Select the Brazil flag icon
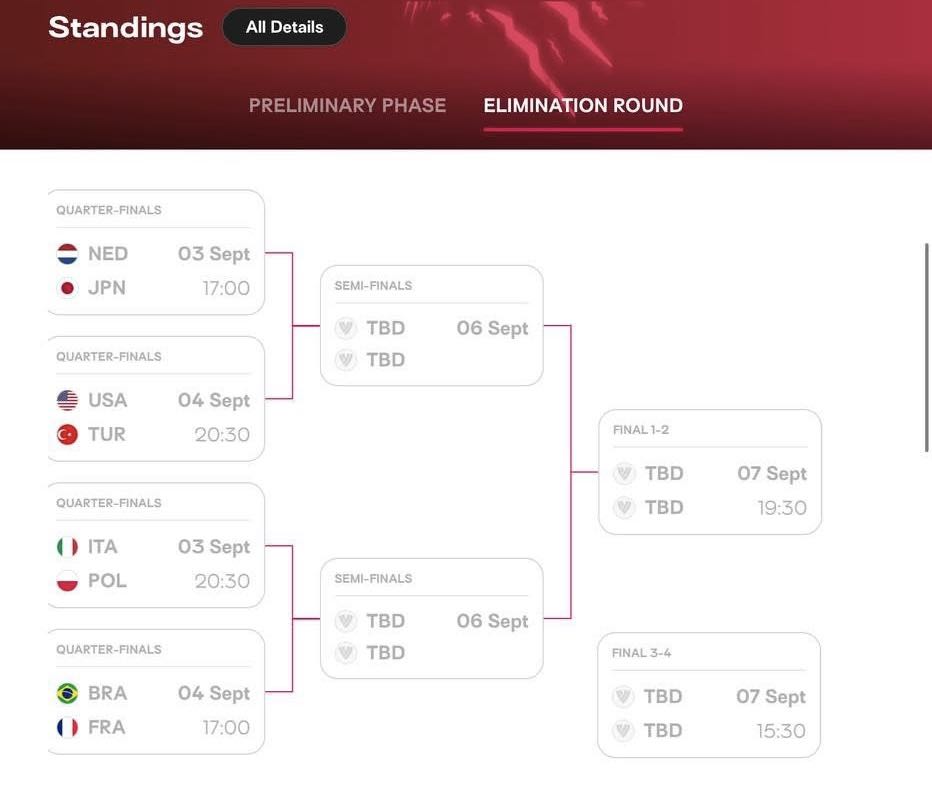The height and width of the screenshot is (803, 932). [67, 693]
